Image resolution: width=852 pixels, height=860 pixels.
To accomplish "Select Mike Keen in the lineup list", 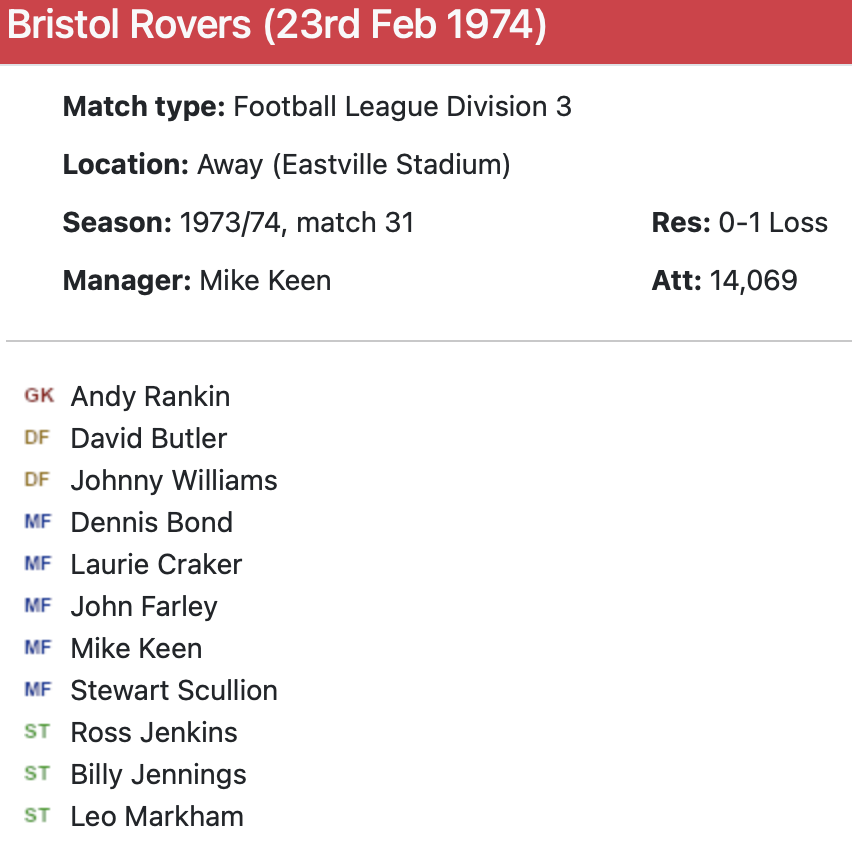I will click(136, 648).
